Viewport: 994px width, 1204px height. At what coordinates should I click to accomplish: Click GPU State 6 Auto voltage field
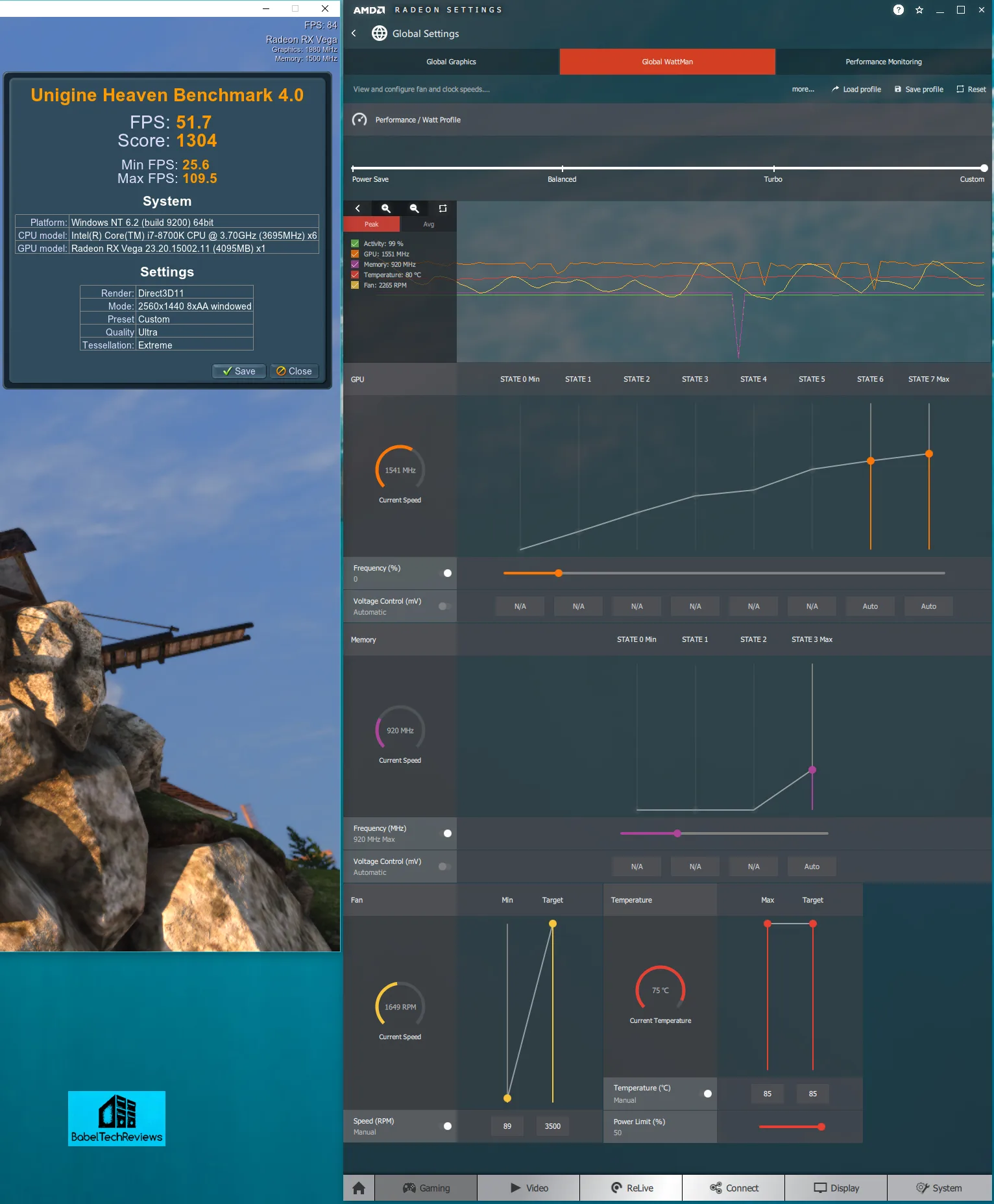pos(870,606)
